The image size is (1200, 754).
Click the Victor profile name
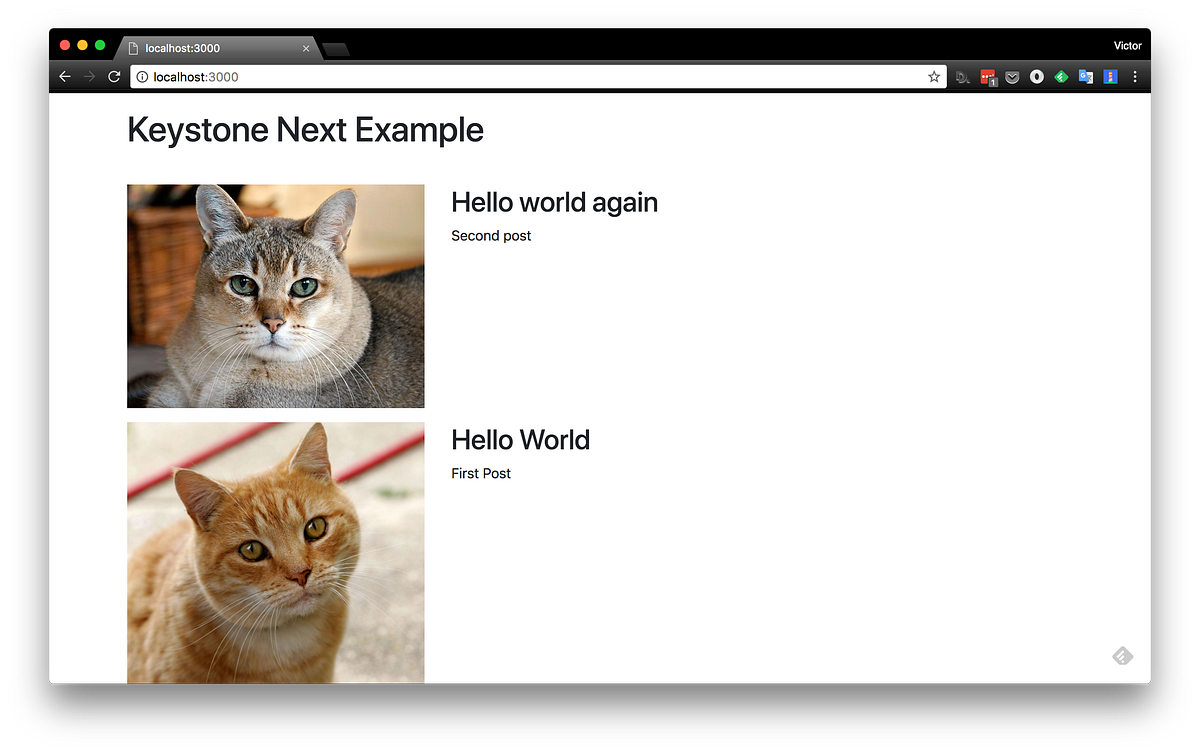pyautogui.click(x=1127, y=45)
